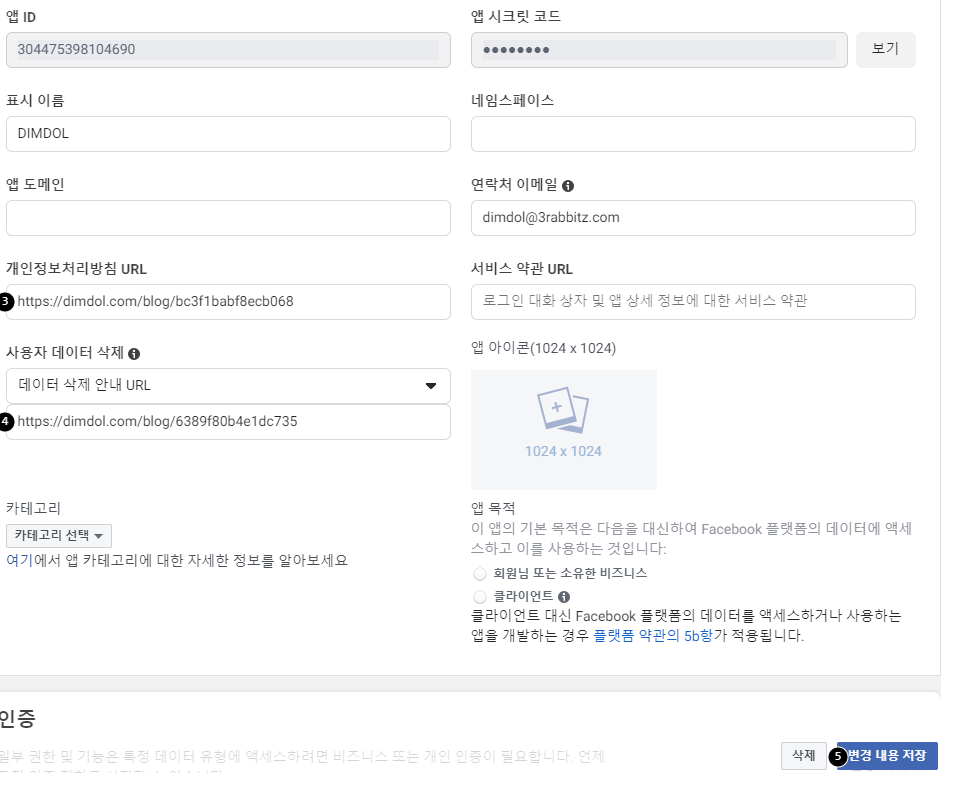The height and width of the screenshot is (796, 962).
Task: Open the 플랫폼 약관의 5b항 link
Action: (x=653, y=636)
